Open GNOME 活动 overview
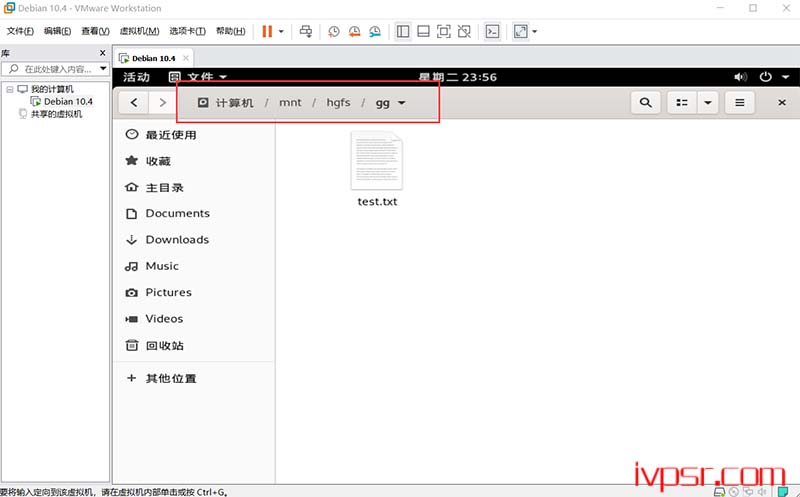This screenshot has height=497, width=800. 136,77
